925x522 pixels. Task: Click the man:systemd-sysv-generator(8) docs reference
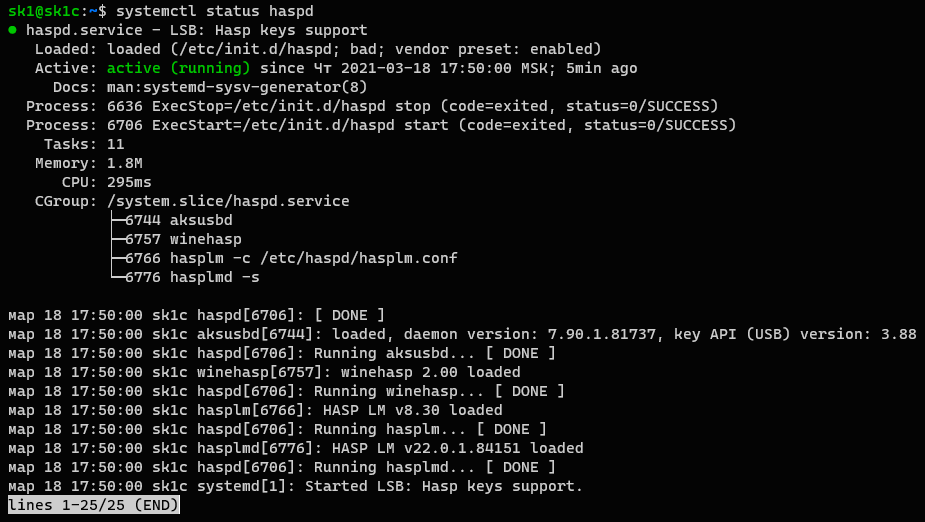(236, 87)
